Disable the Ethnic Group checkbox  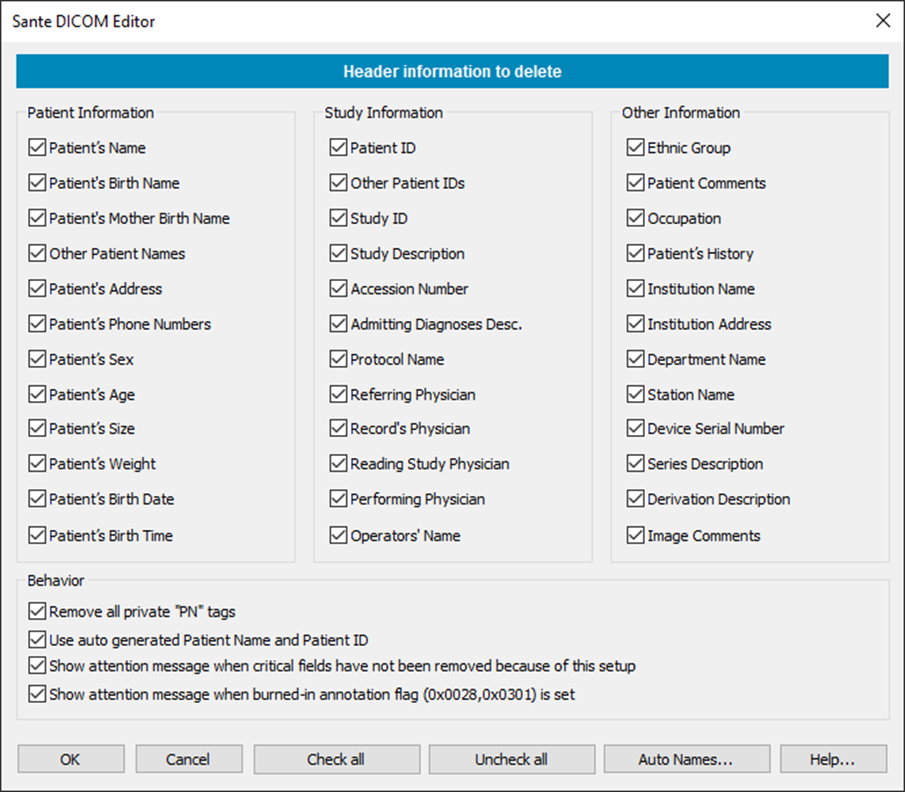pos(635,148)
